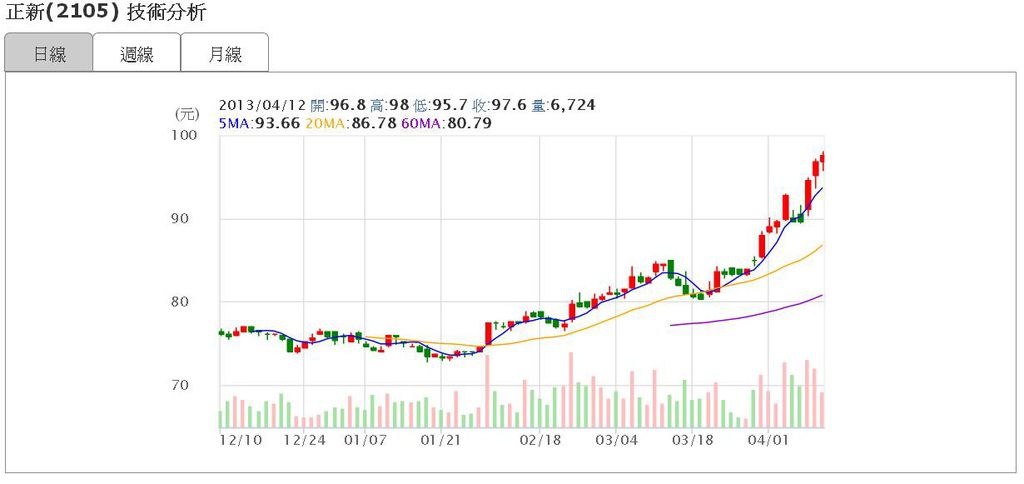Click the 低:95.7 low price value

tap(441, 105)
